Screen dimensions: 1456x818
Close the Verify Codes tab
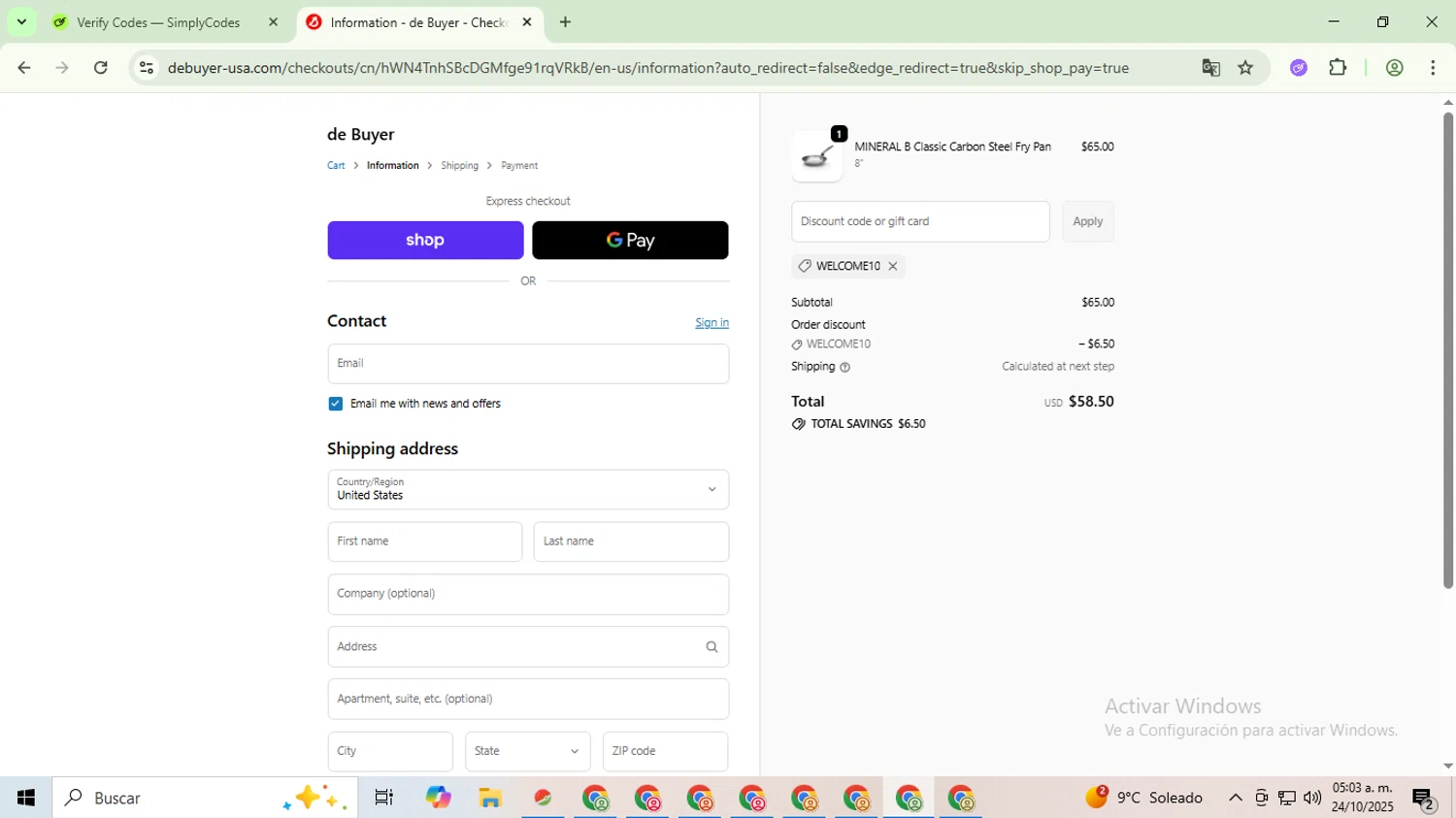click(273, 22)
